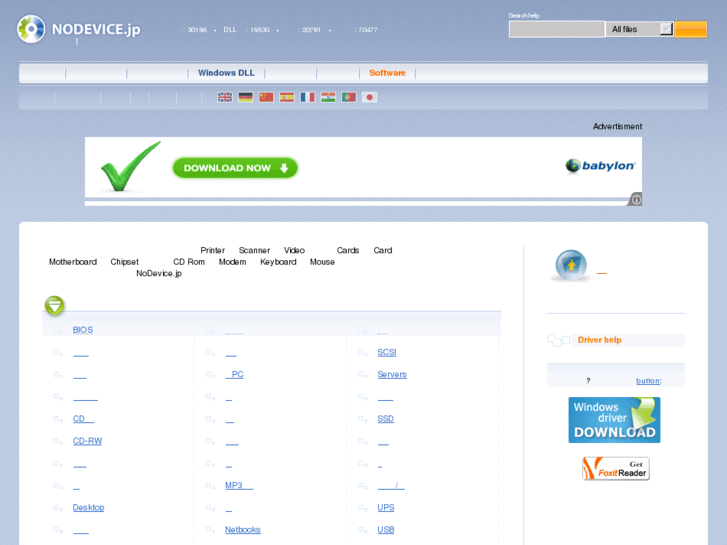This screenshot has width=727, height=545.
Task: Open the Windows driver DOWNLOAD banner
Action: 614,420
